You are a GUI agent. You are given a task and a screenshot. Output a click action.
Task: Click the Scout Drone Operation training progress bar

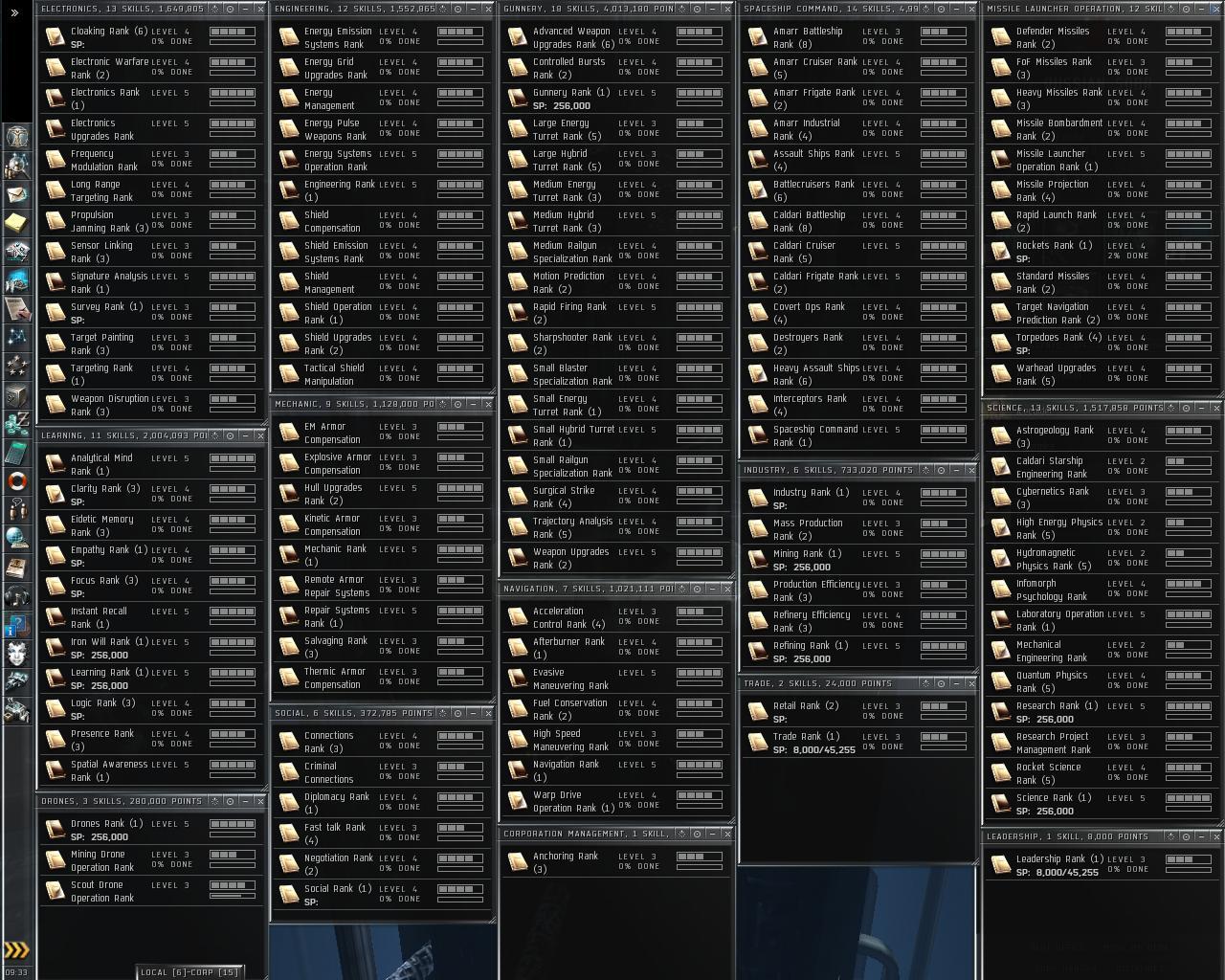[233, 896]
